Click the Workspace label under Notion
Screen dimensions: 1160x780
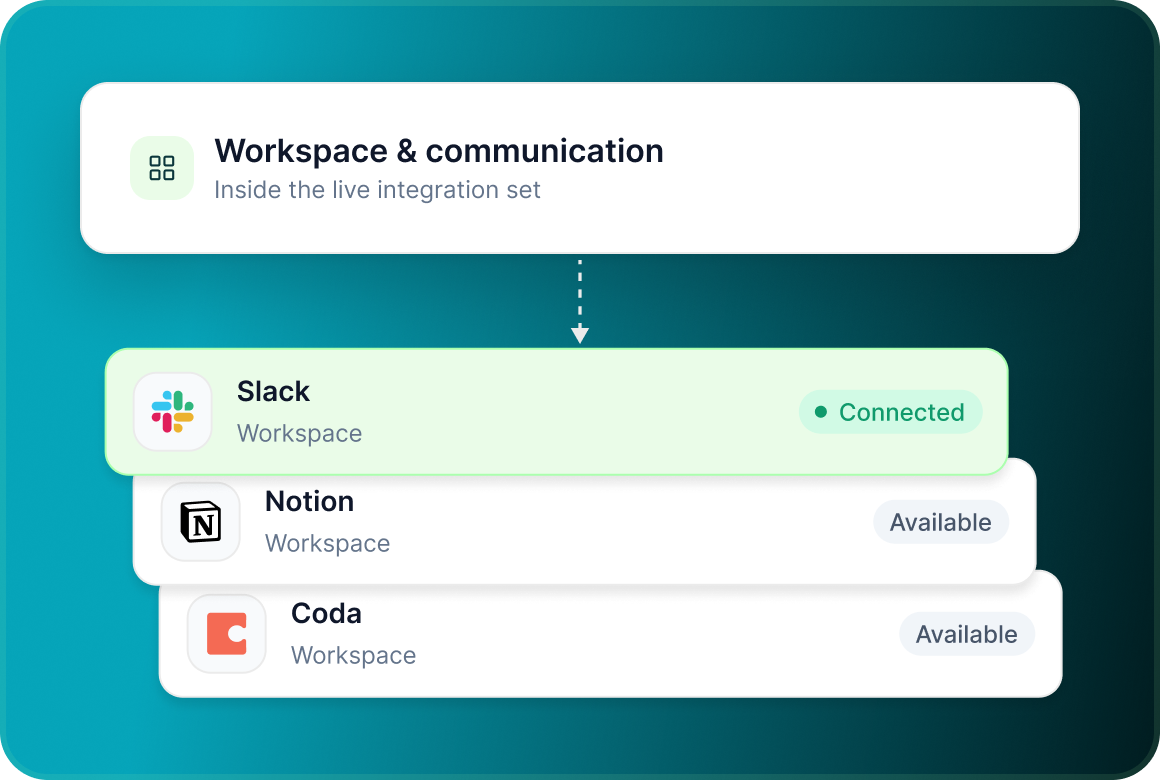[328, 544]
